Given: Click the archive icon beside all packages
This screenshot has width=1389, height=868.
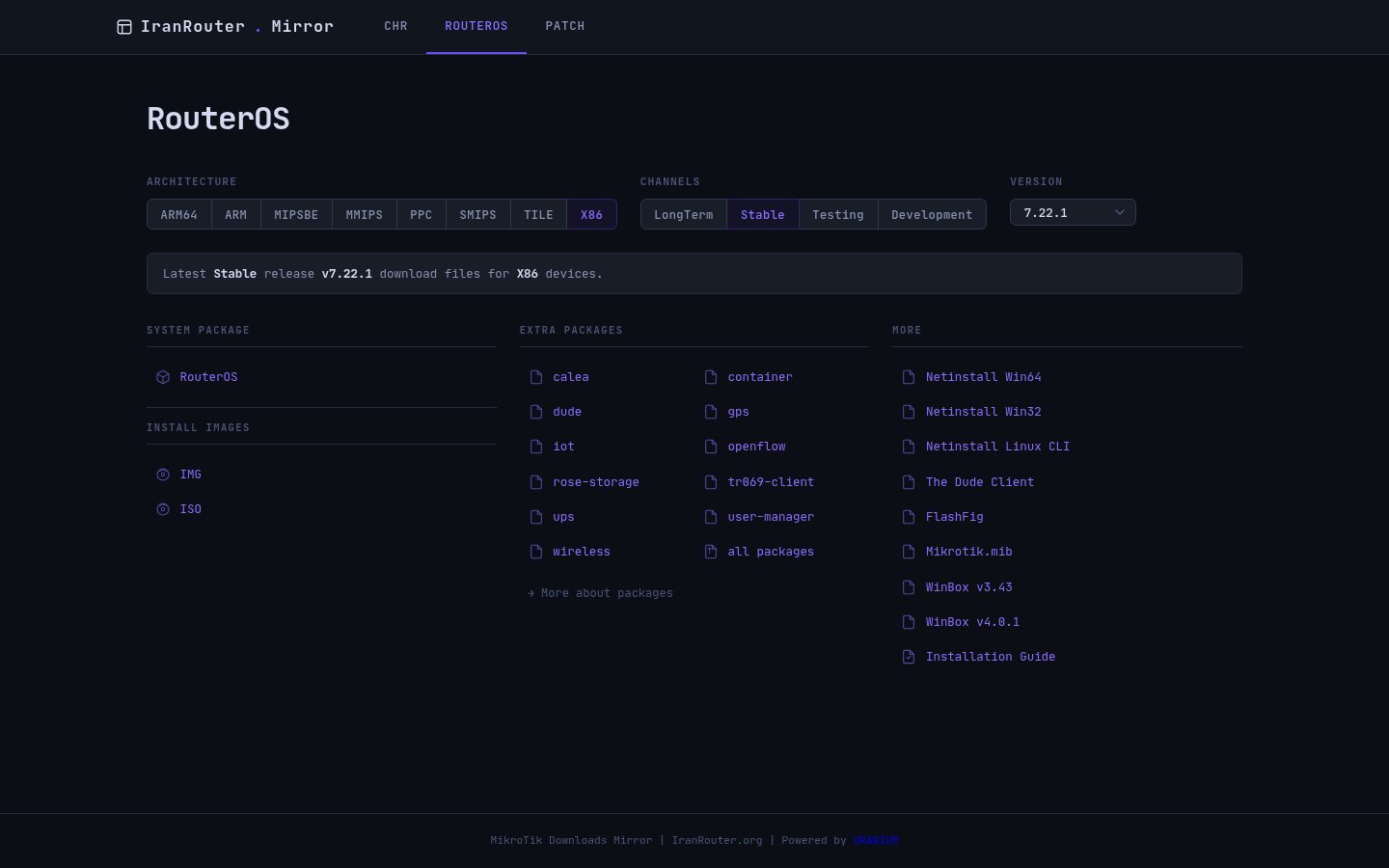Looking at the screenshot, I should pos(711,552).
